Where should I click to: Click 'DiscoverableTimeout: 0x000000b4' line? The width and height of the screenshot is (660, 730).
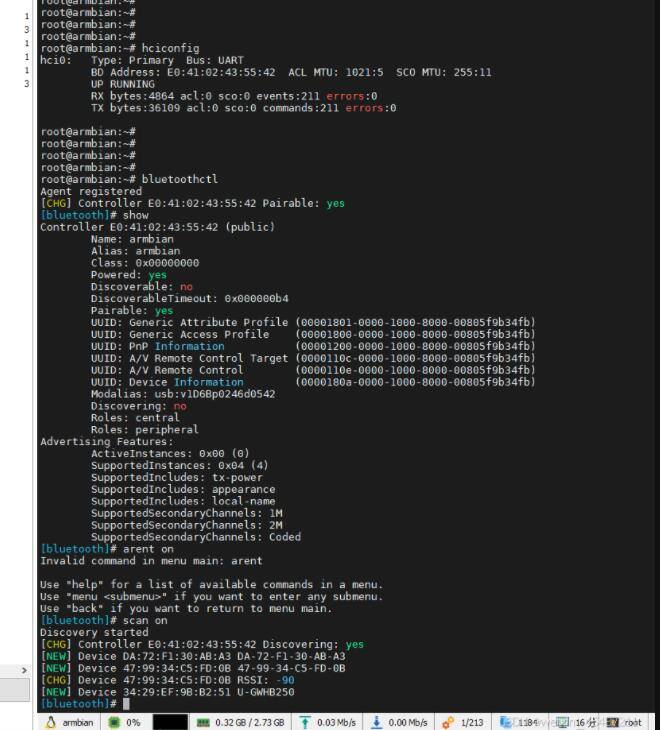[x=190, y=298]
